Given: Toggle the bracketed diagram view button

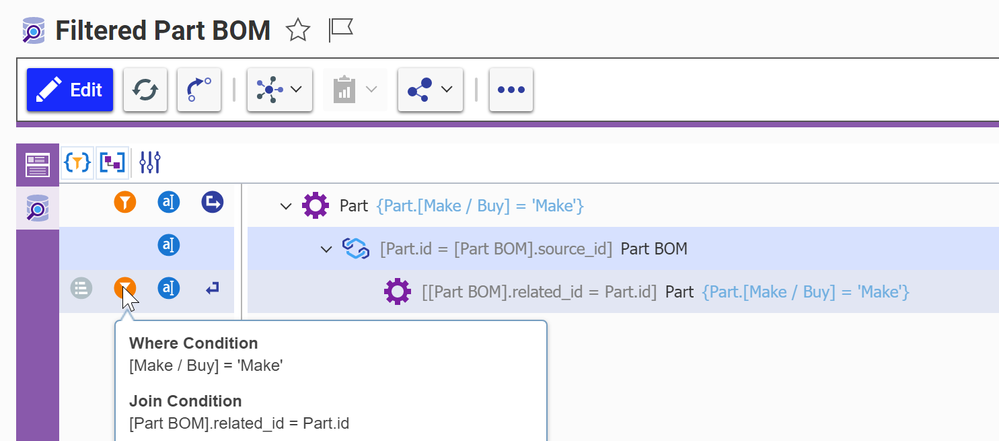Looking at the screenshot, I should tap(111, 162).
